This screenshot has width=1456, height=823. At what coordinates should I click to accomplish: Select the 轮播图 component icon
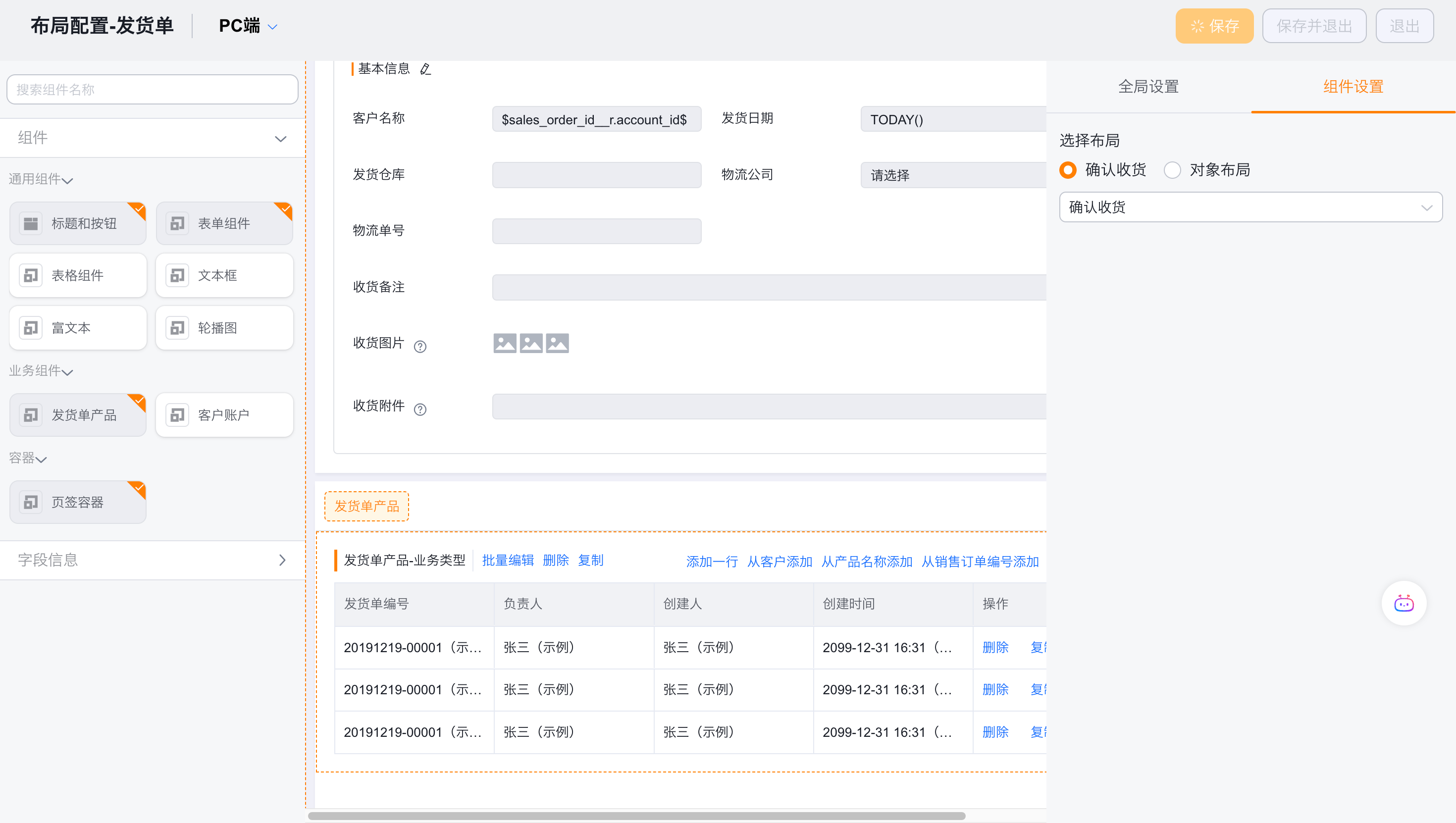click(x=177, y=328)
